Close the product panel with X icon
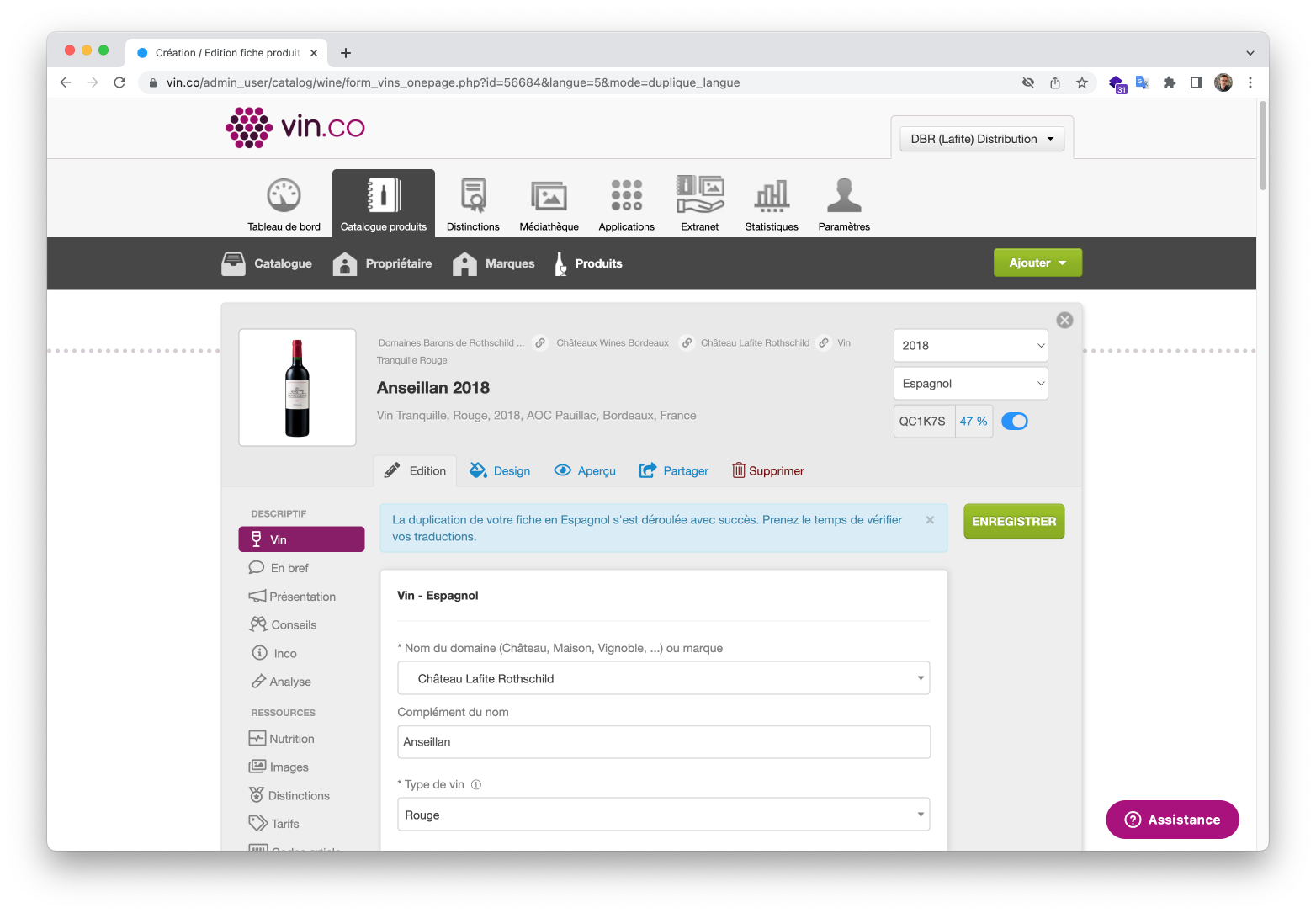Image resolution: width=1316 pixels, height=913 pixels. (1064, 320)
